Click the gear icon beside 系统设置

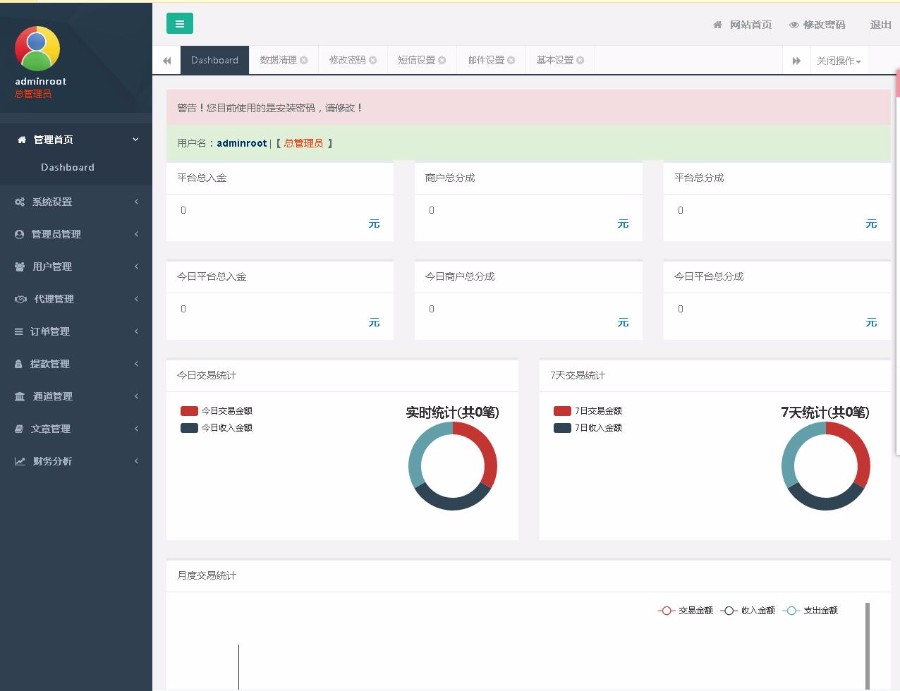point(20,201)
